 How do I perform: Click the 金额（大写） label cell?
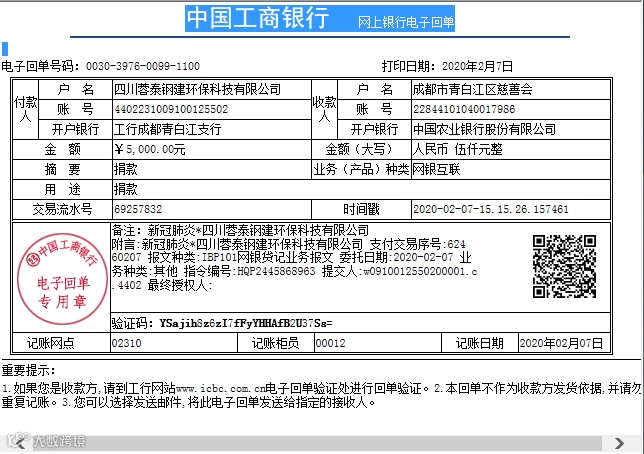pos(361,149)
